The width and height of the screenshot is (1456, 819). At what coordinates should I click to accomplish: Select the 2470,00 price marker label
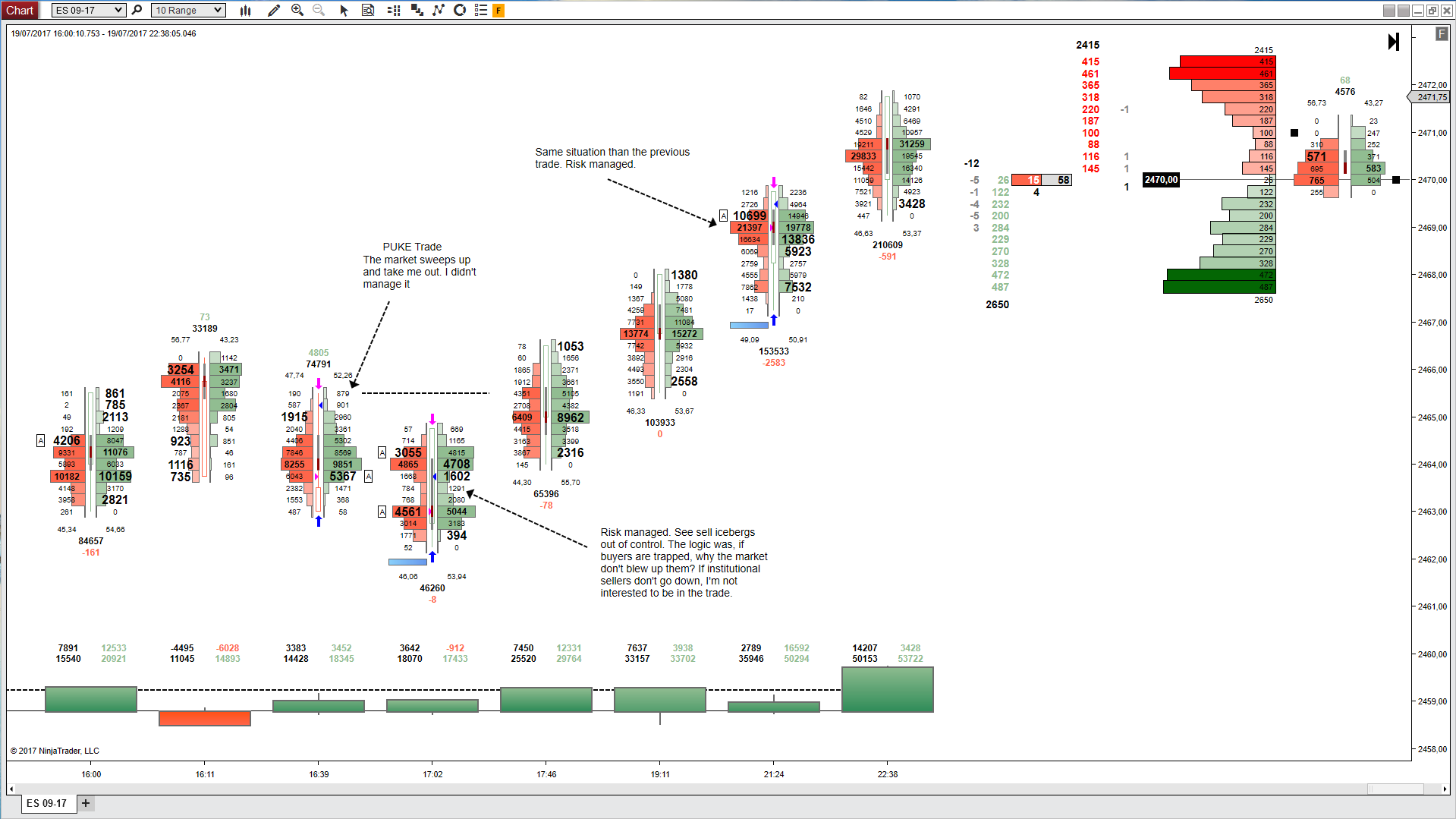coord(1161,180)
